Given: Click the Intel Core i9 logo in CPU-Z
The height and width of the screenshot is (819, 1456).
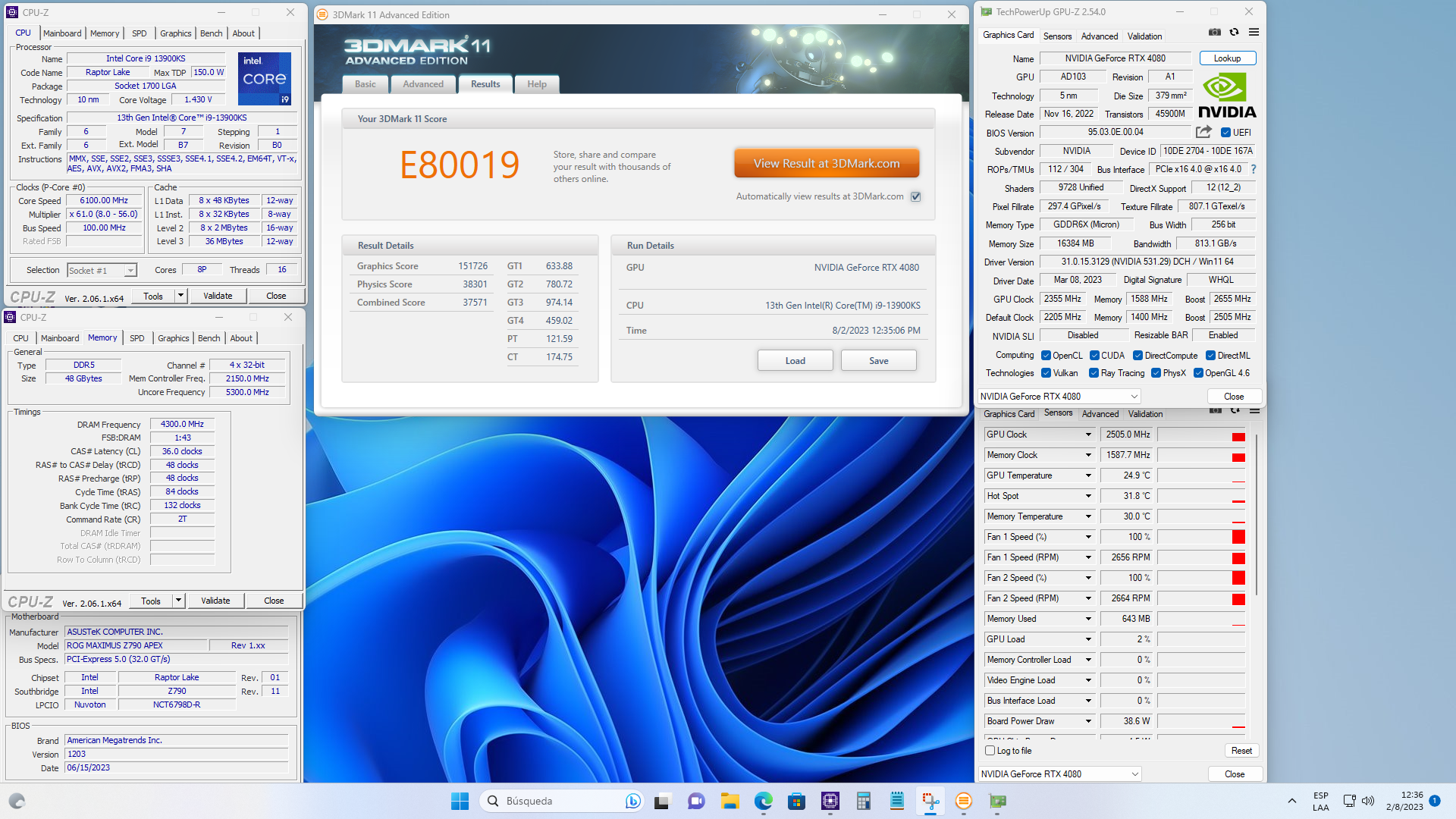Looking at the screenshot, I should pos(265,79).
